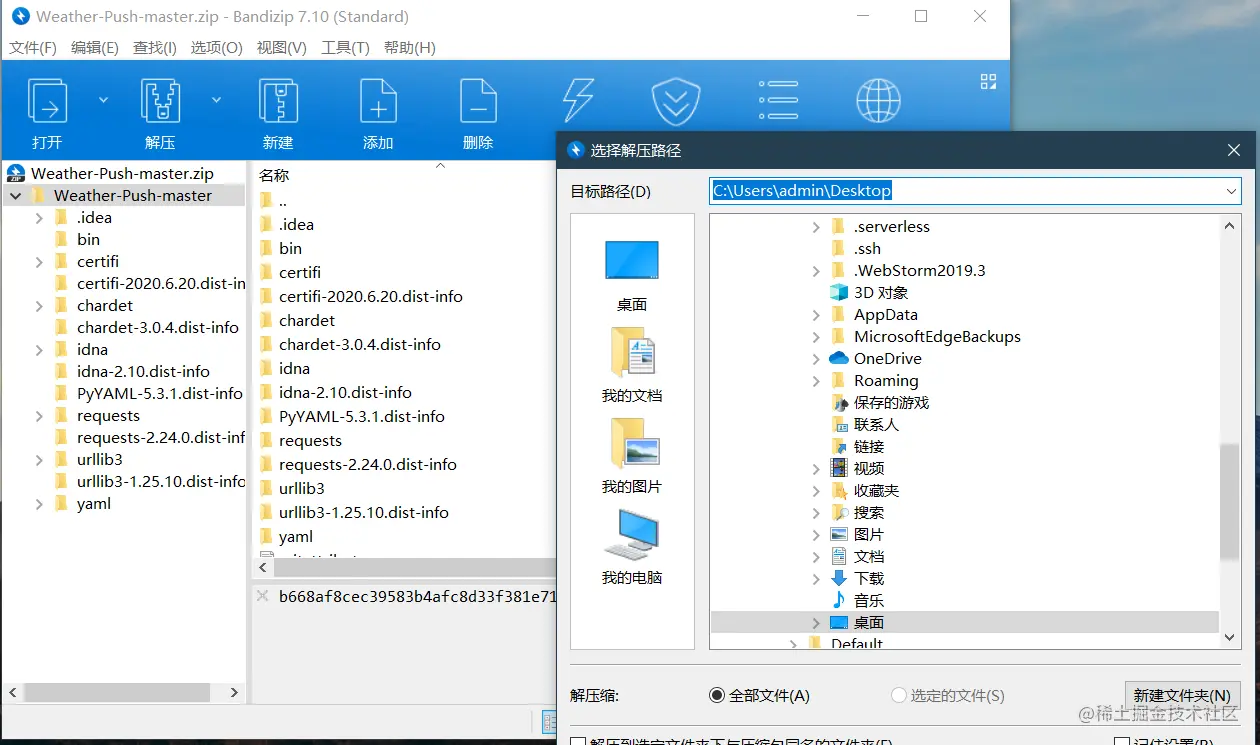The image size is (1260, 745).
Task: Open the 帮助(H) menu
Action: click(409, 48)
